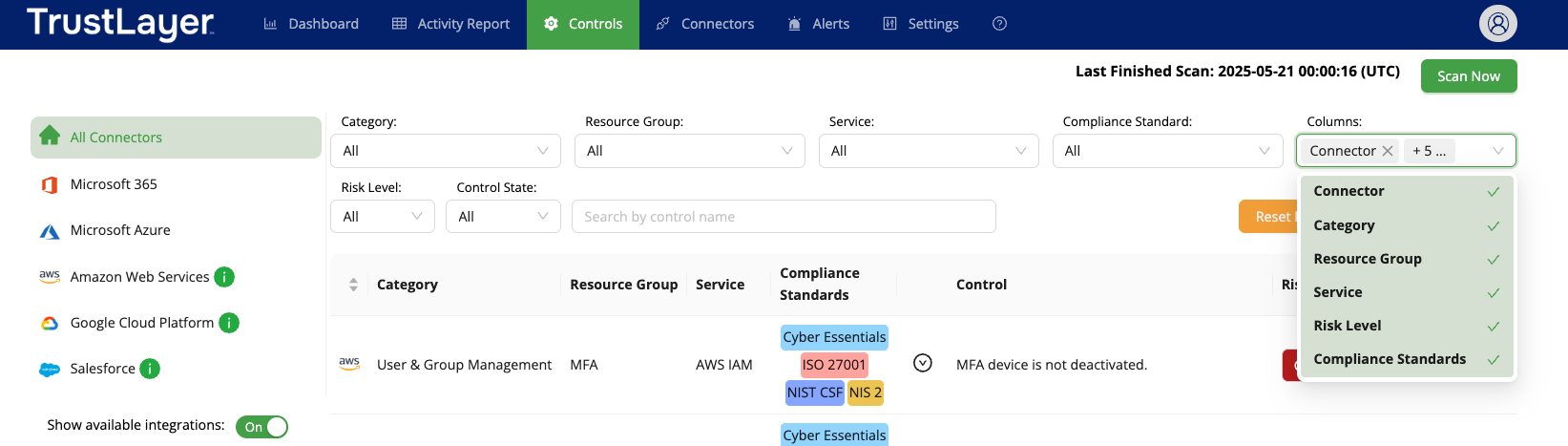Toggle Show available integrations switch
This screenshot has height=446, width=1568.
(261, 427)
